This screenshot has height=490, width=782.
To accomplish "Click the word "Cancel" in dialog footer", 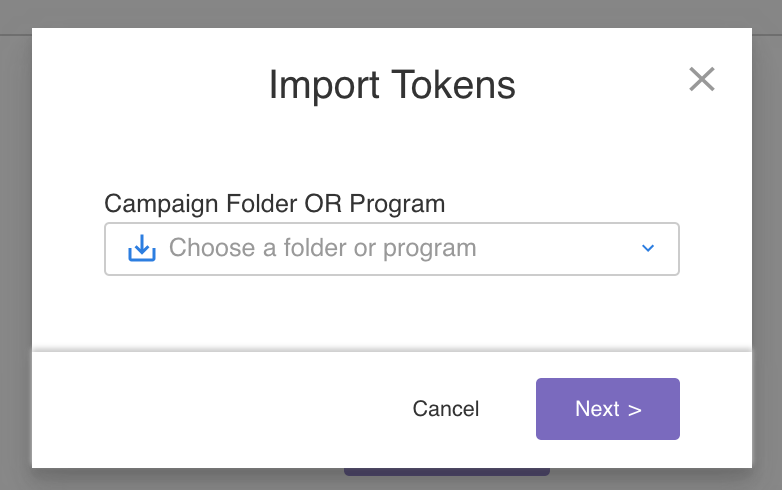I will click(446, 409).
